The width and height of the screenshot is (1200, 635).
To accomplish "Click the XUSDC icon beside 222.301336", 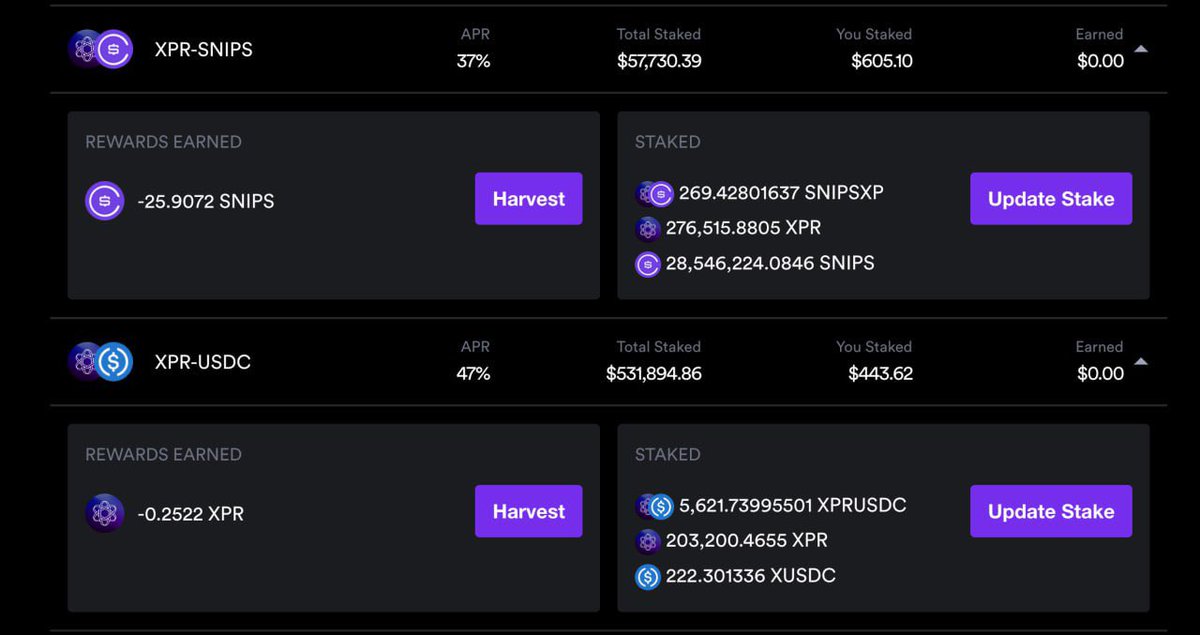I will point(648,577).
